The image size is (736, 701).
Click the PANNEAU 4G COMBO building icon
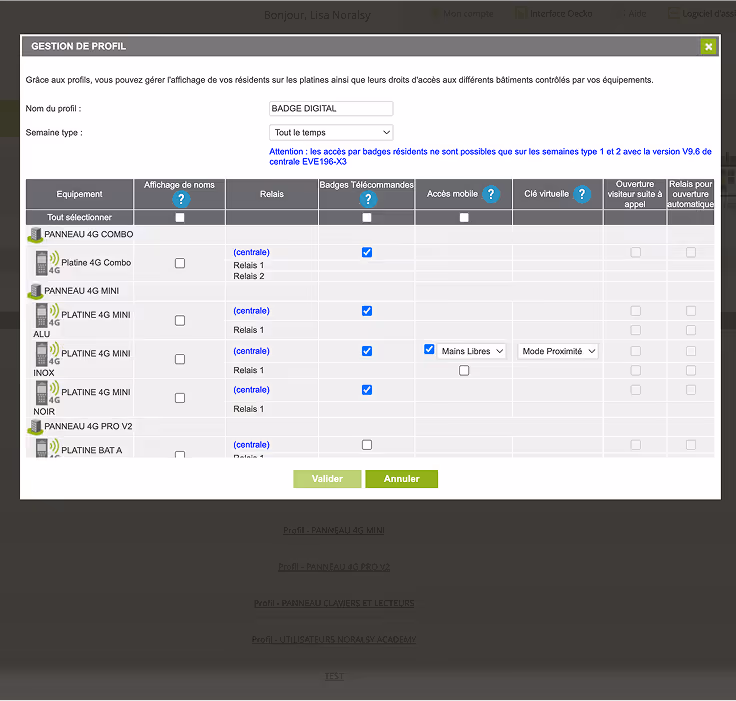tap(35, 235)
